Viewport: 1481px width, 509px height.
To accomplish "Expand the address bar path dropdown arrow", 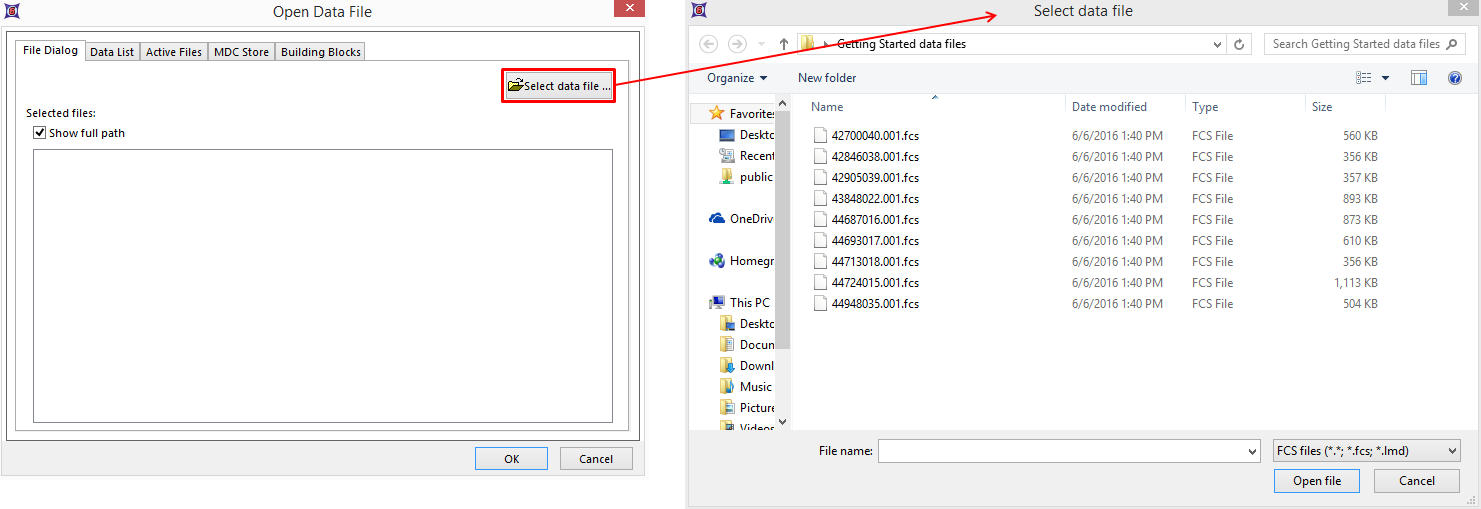I will point(1217,44).
